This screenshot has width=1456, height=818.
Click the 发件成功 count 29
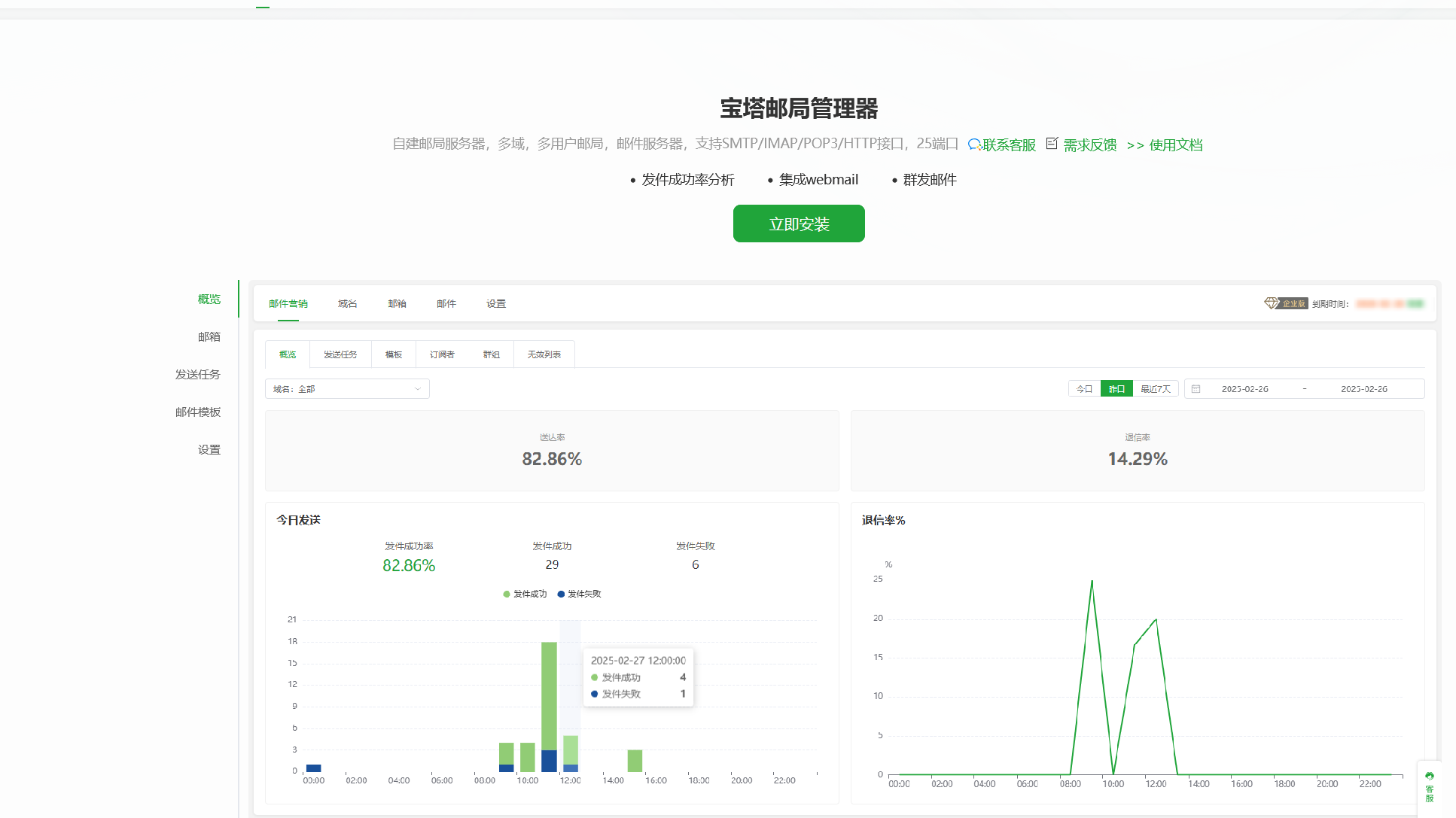[x=552, y=564]
